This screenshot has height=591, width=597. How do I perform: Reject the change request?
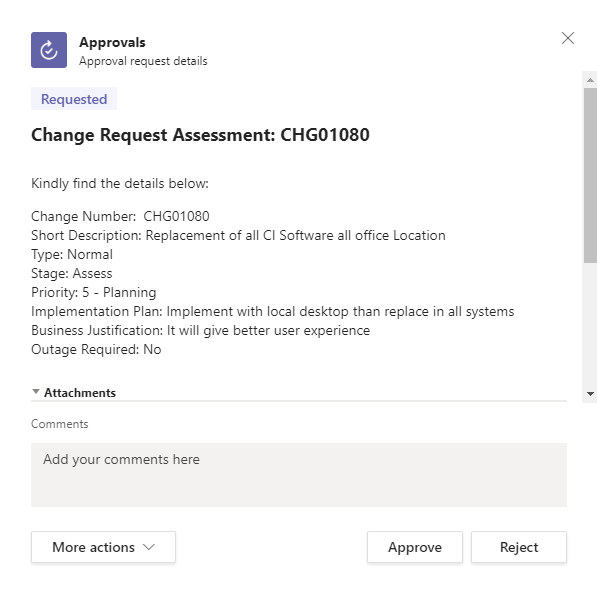pyautogui.click(x=519, y=547)
